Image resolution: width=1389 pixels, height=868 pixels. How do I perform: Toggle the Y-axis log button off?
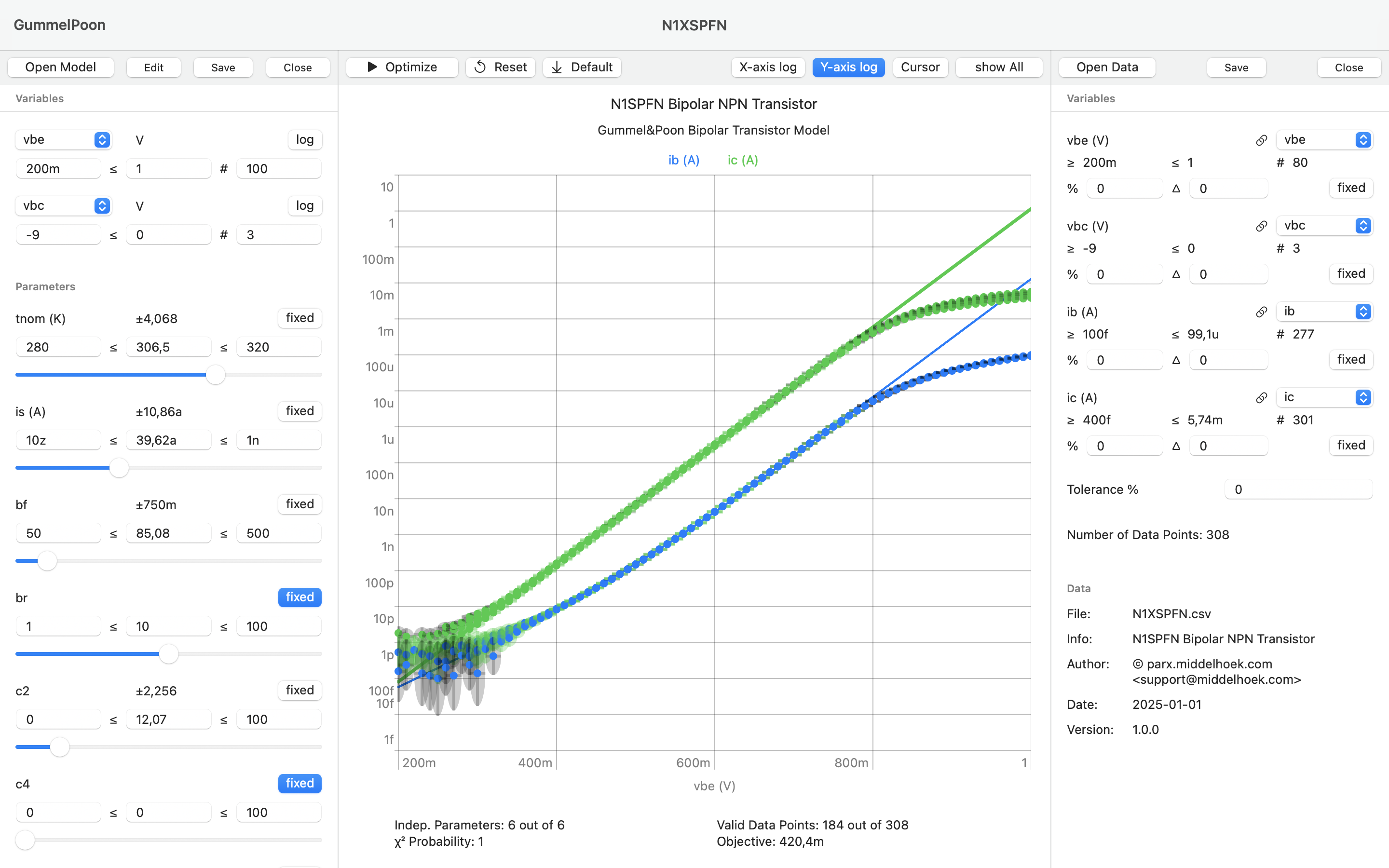pyautogui.click(x=848, y=67)
